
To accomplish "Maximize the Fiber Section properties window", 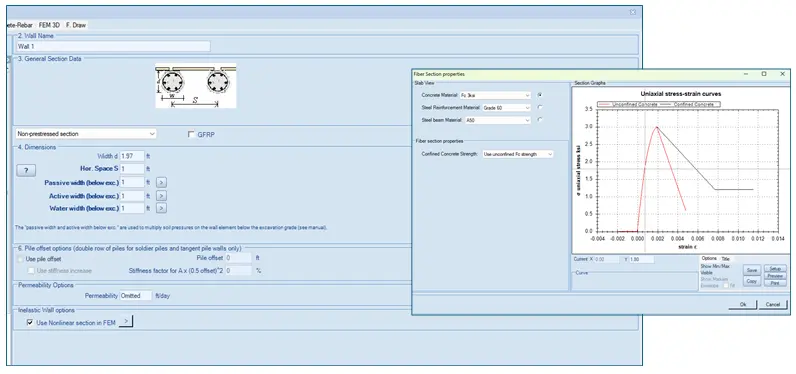I will (x=764, y=74).
